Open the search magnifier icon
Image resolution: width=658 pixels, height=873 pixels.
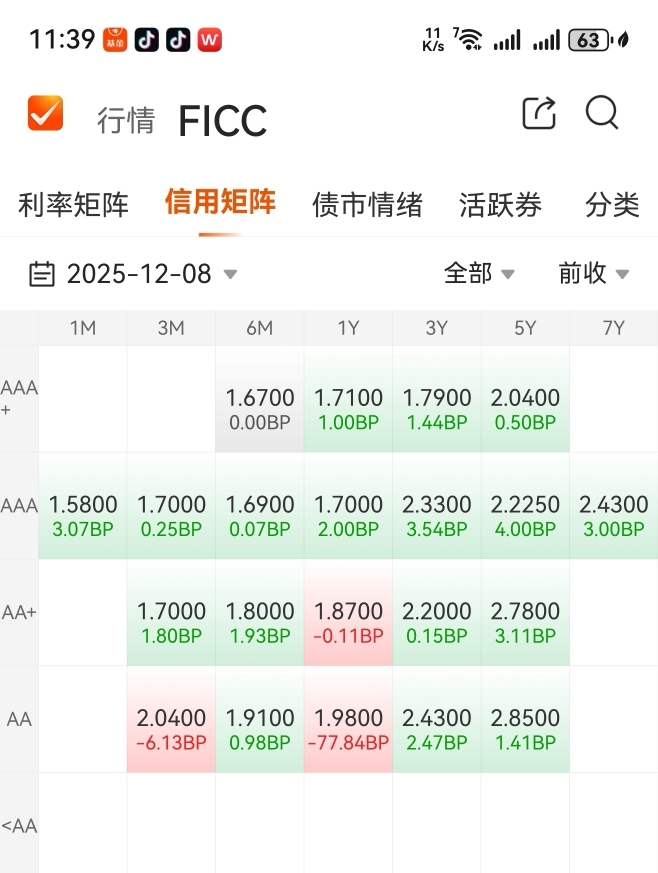pos(602,112)
